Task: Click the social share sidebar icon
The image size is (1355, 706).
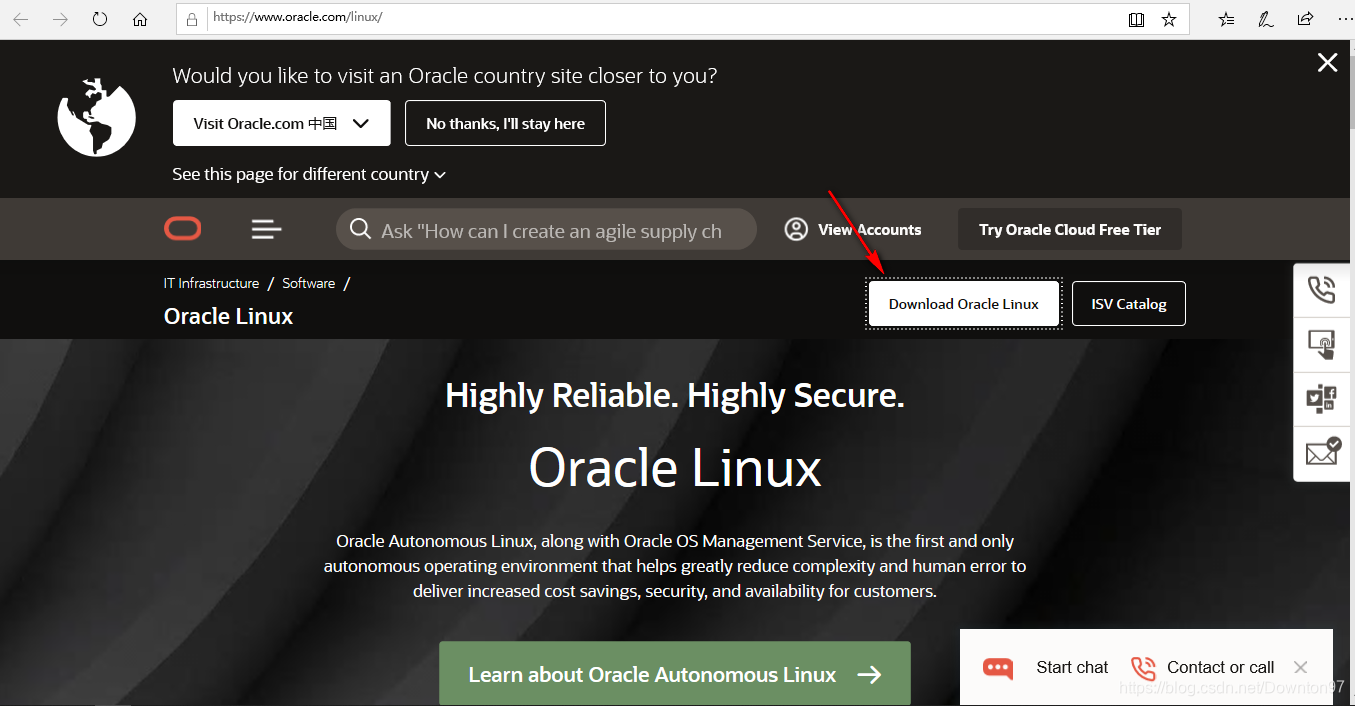Action: (1322, 399)
